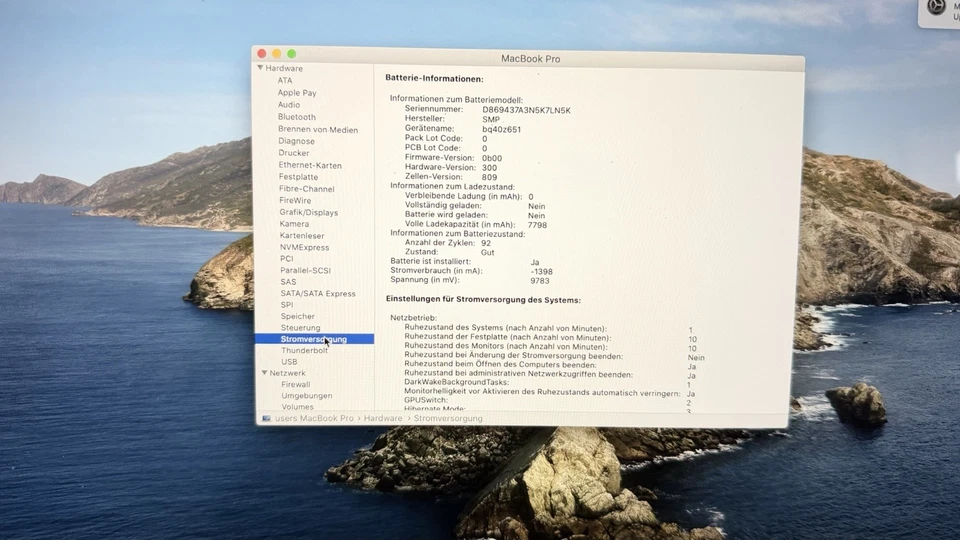
Task: Select Diagnose in the sidebar
Action: click(x=296, y=141)
